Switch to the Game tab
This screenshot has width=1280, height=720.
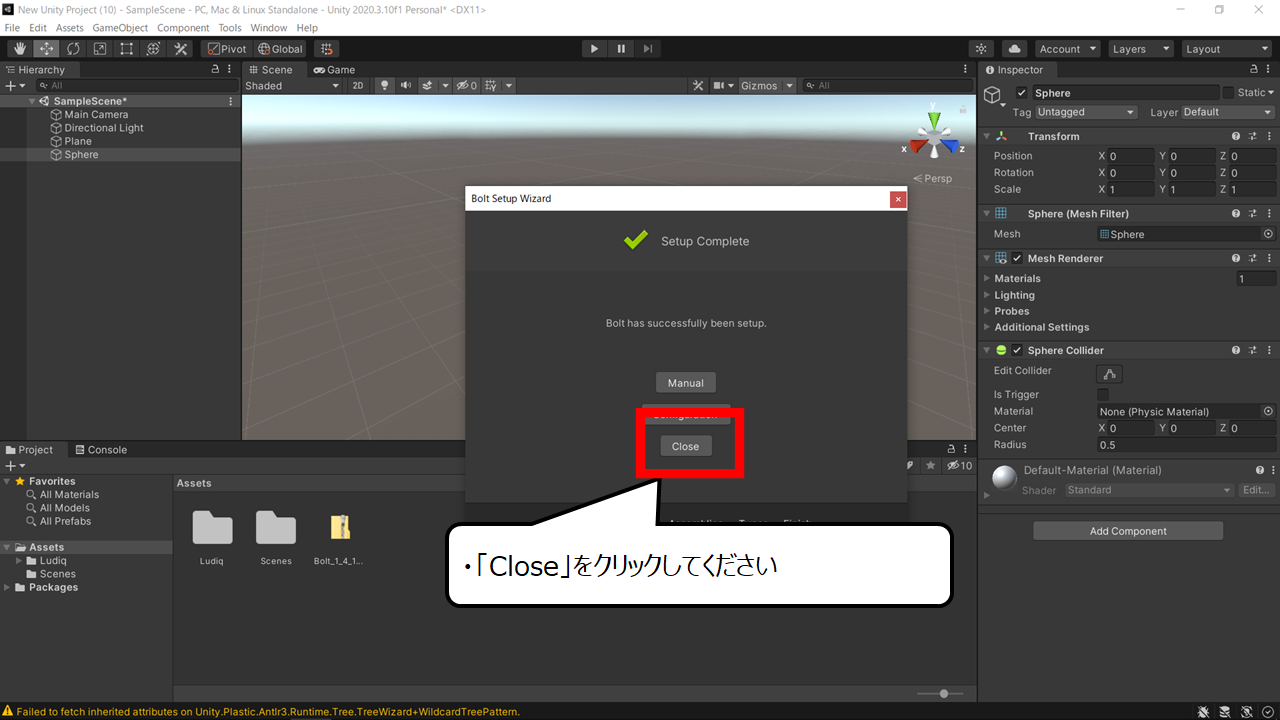click(x=334, y=70)
